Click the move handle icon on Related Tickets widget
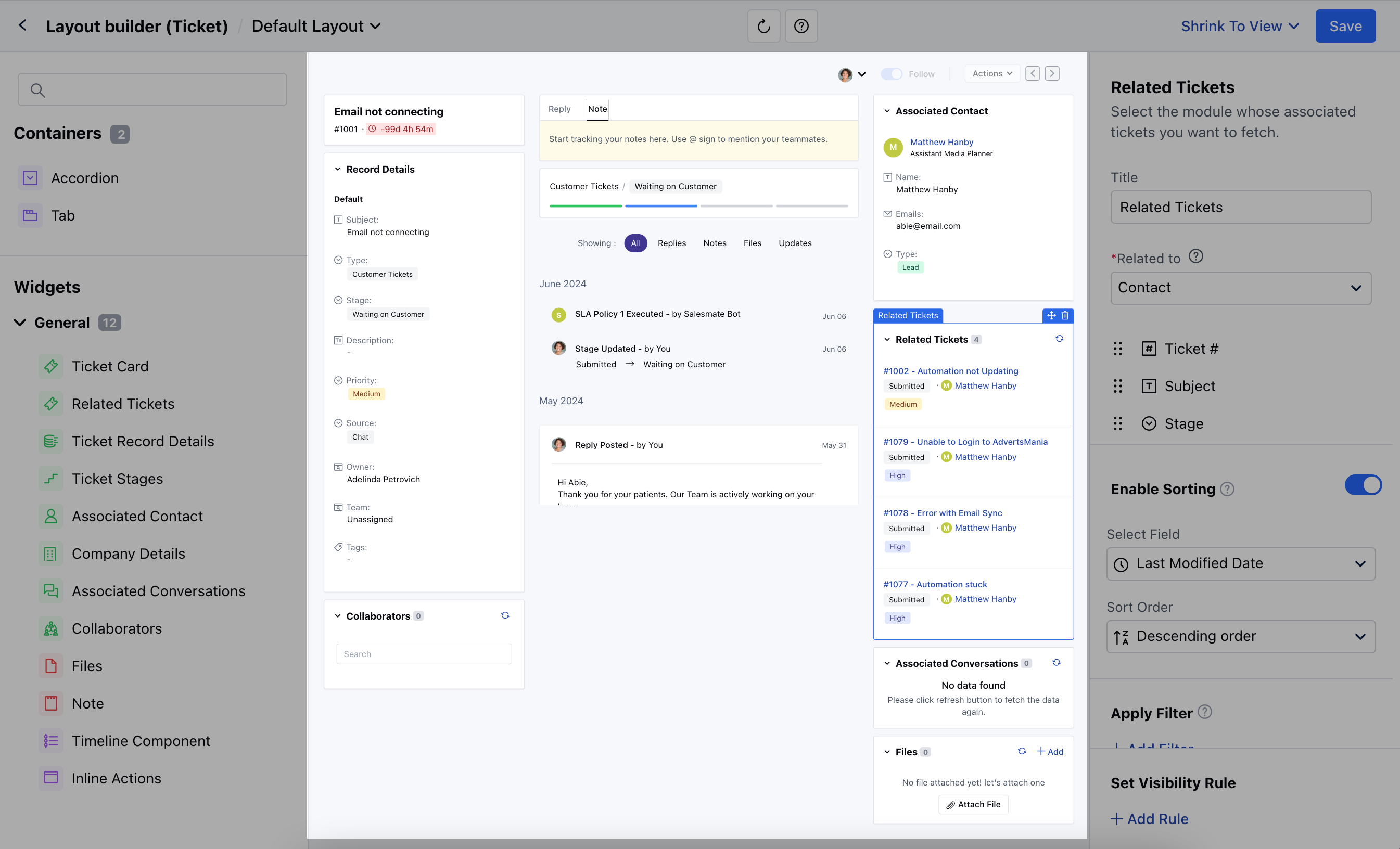This screenshot has height=849, width=1400. (x=1051, y=315)
